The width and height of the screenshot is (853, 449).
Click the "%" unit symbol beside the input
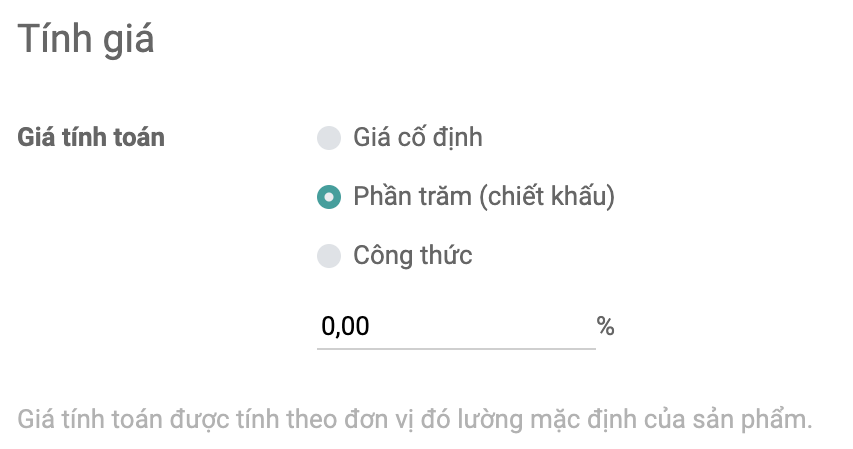[605, 327]
